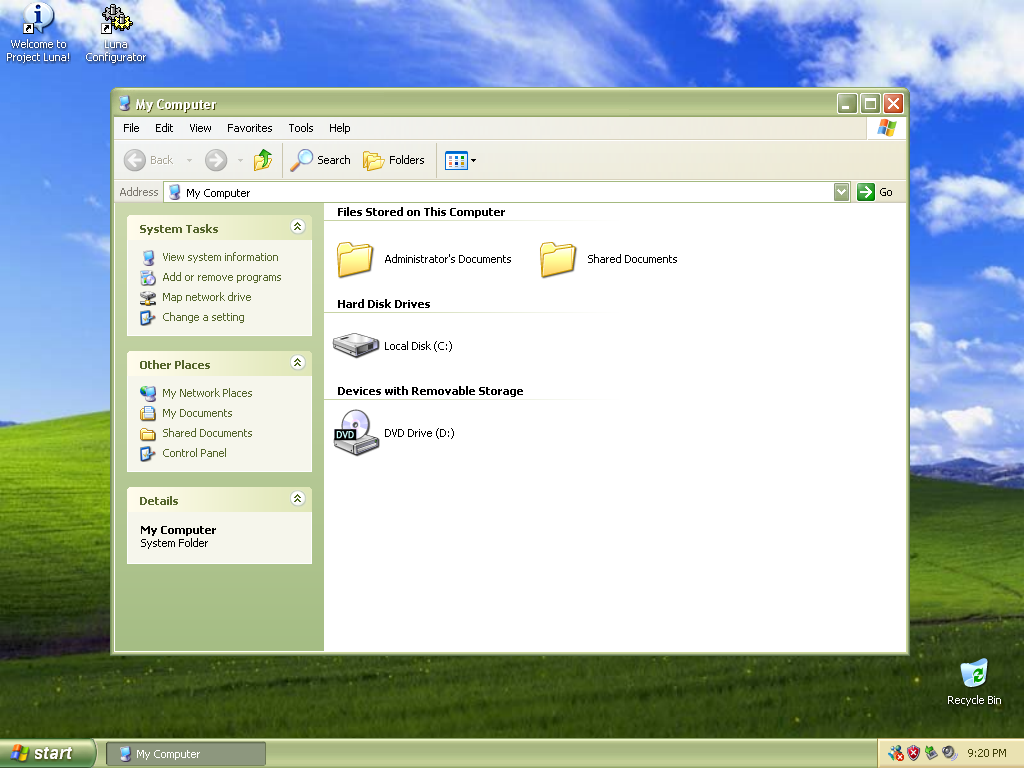Select Administrator's Documents folder
Image resolution: width=1024 pixels, height=768 pixels.
click(355, 259)
